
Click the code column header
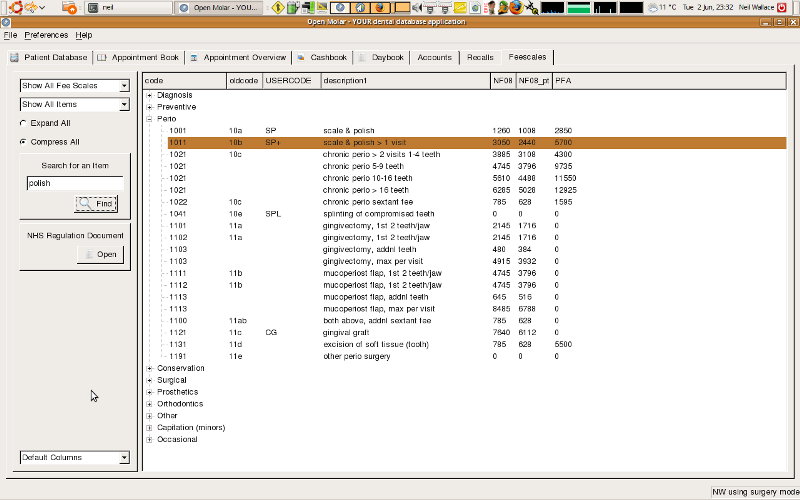[185, 81]
